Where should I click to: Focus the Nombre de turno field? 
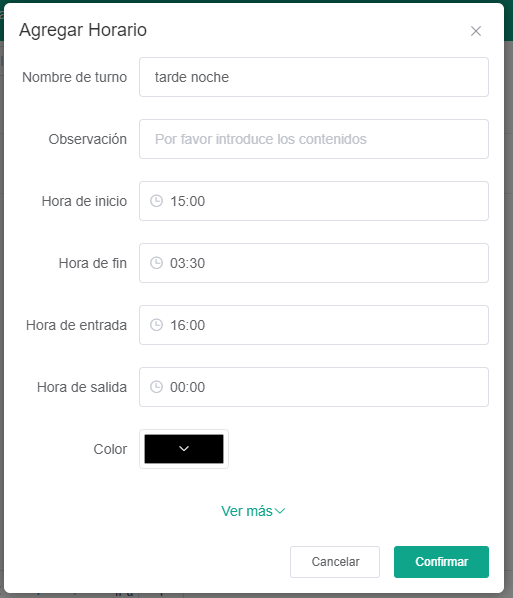[x=314, y=77]
